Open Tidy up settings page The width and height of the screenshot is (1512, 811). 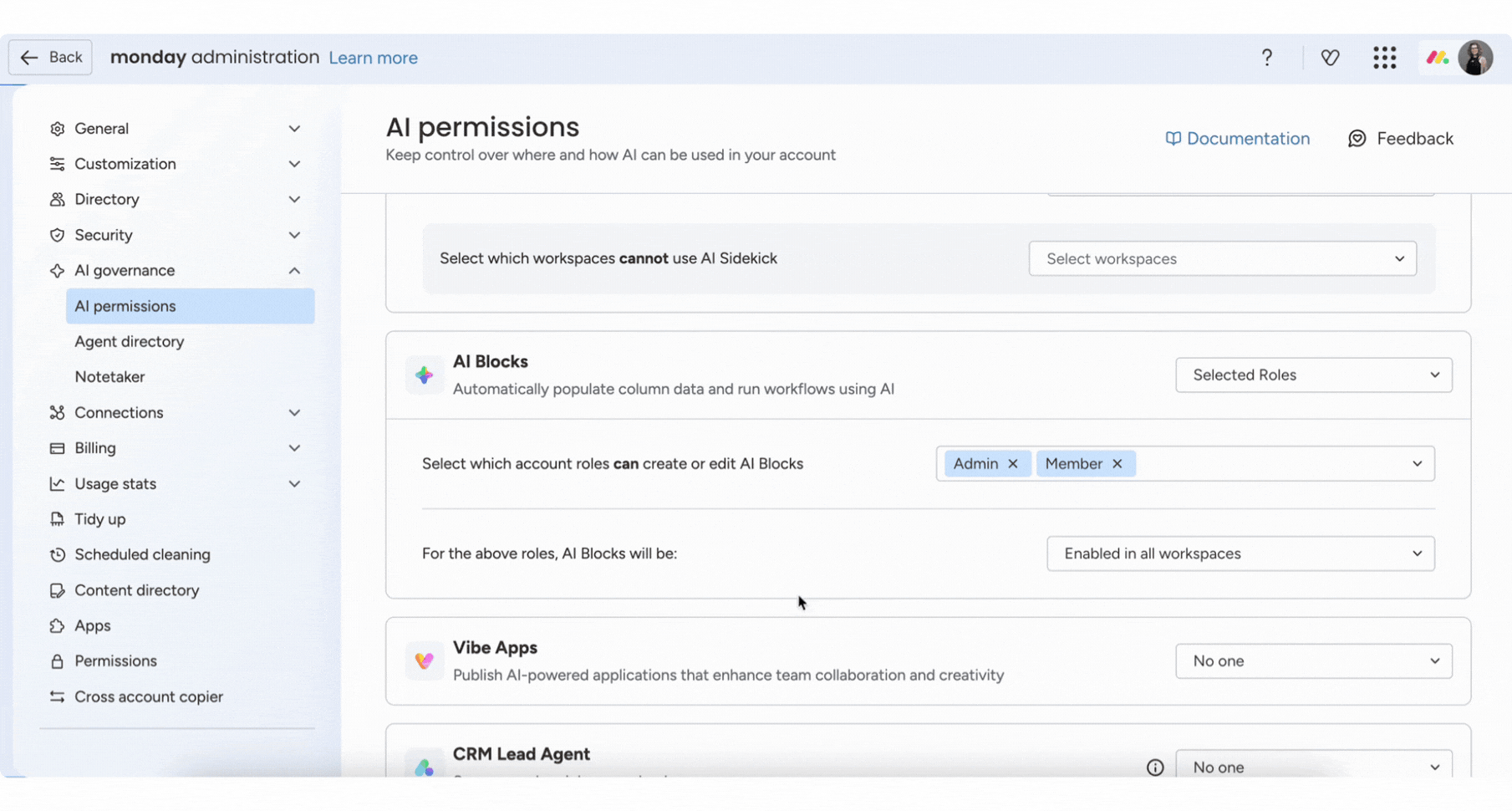click(100, 519)
